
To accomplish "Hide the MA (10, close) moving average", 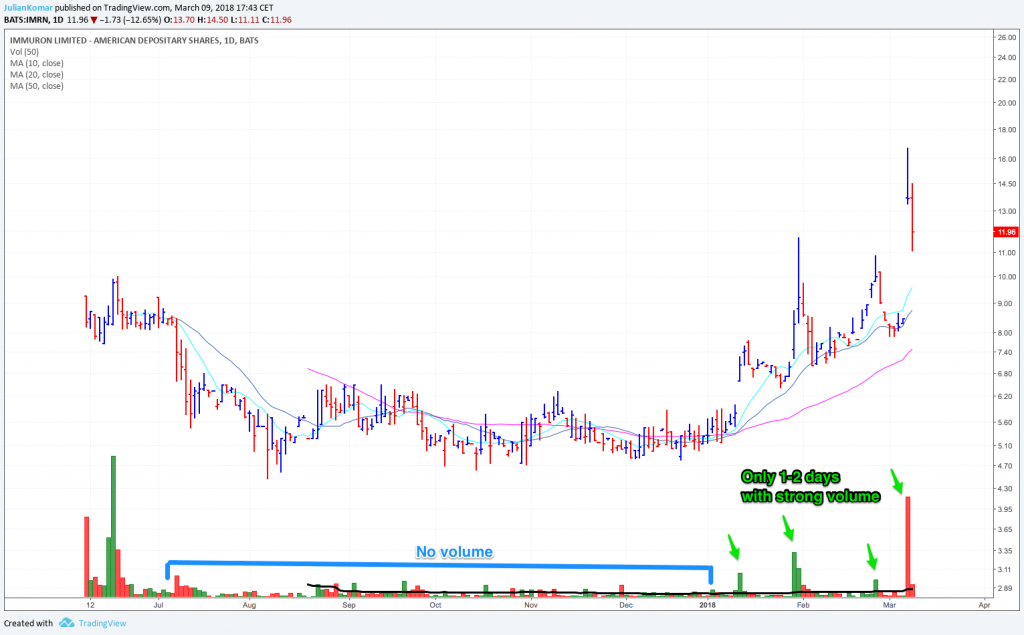I will pyautogui.click(x=35, y=62).
